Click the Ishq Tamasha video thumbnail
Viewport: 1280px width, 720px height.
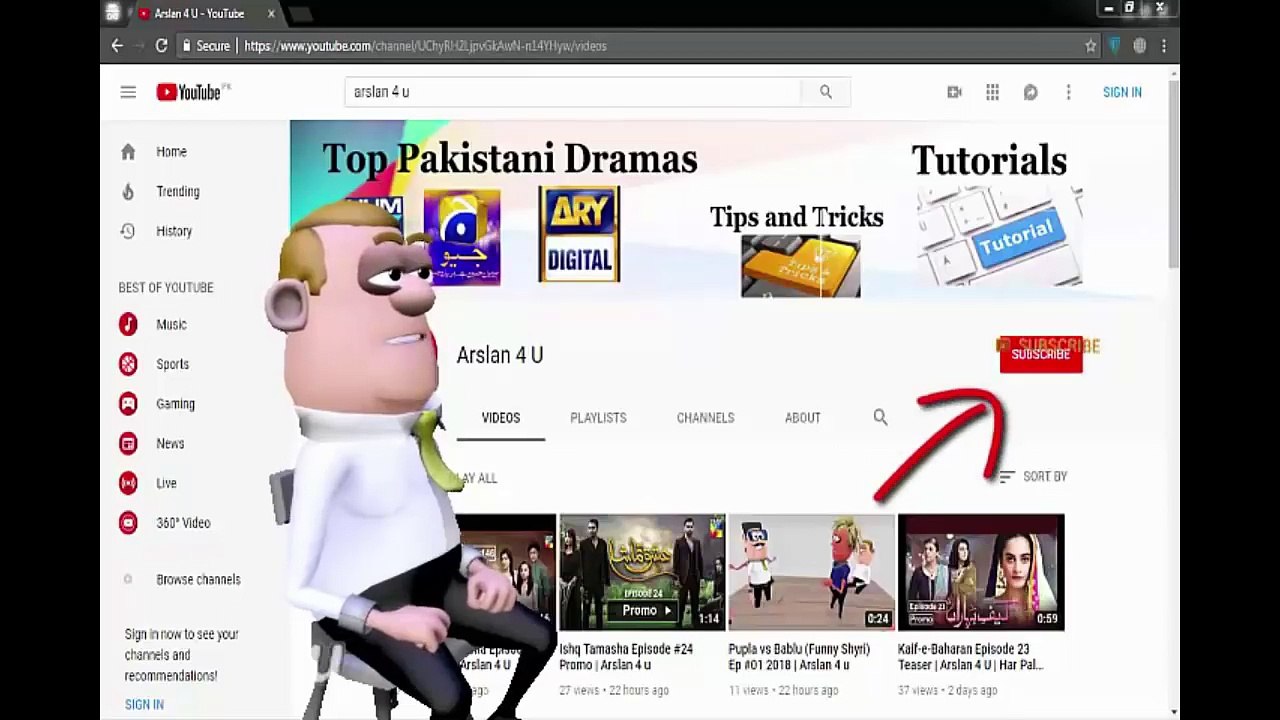[x=642, y=572]
